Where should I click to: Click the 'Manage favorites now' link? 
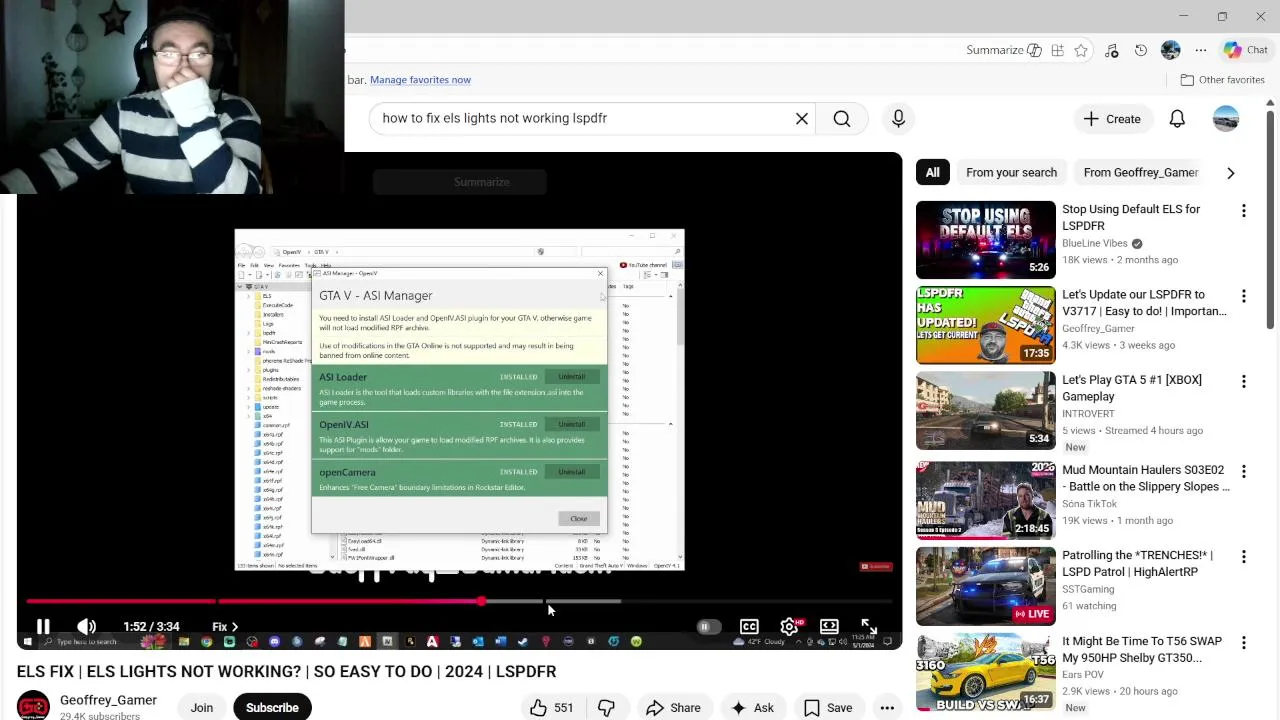(x=420, y=80)
